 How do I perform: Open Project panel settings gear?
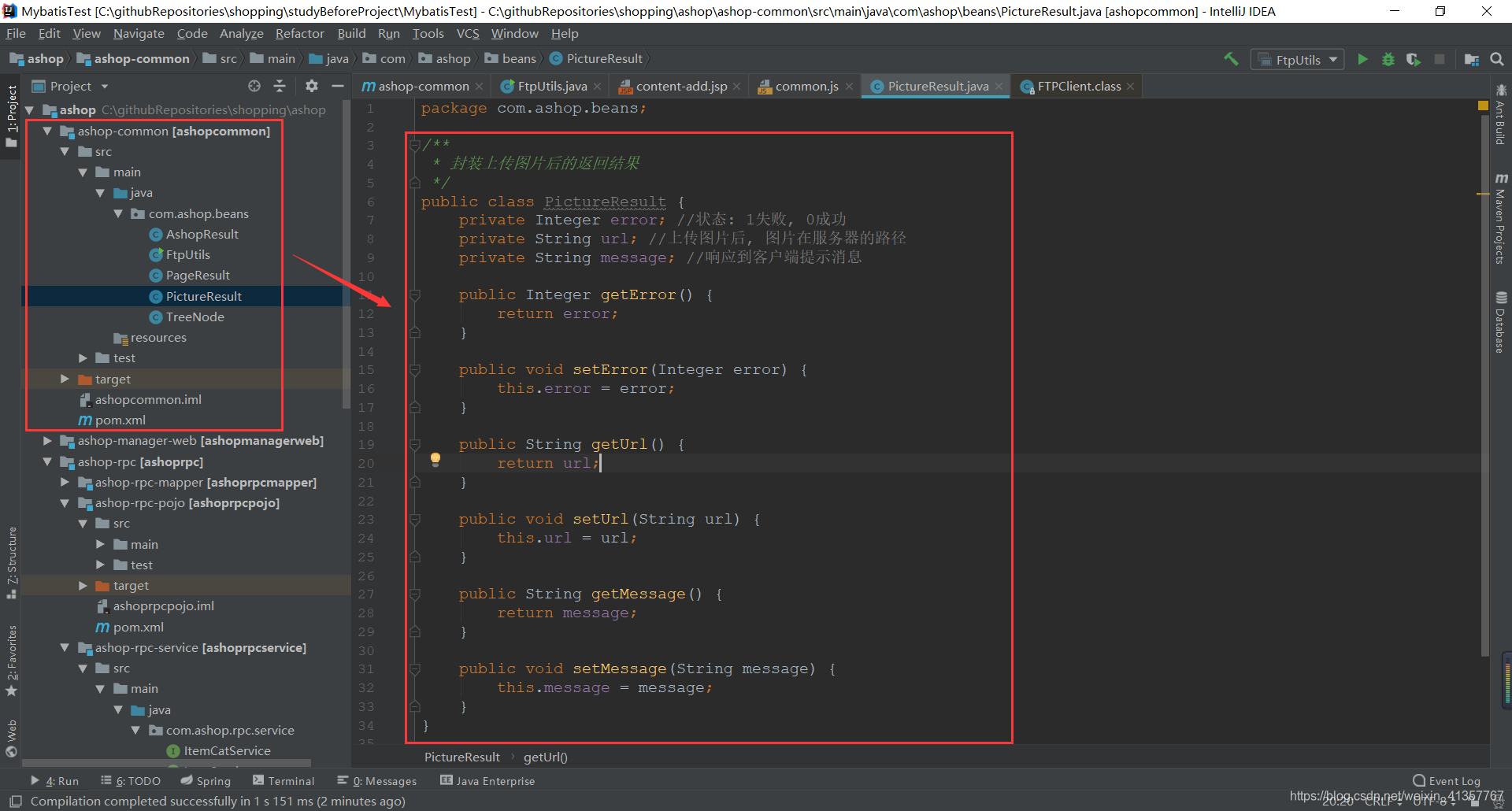tap(312, 86)
